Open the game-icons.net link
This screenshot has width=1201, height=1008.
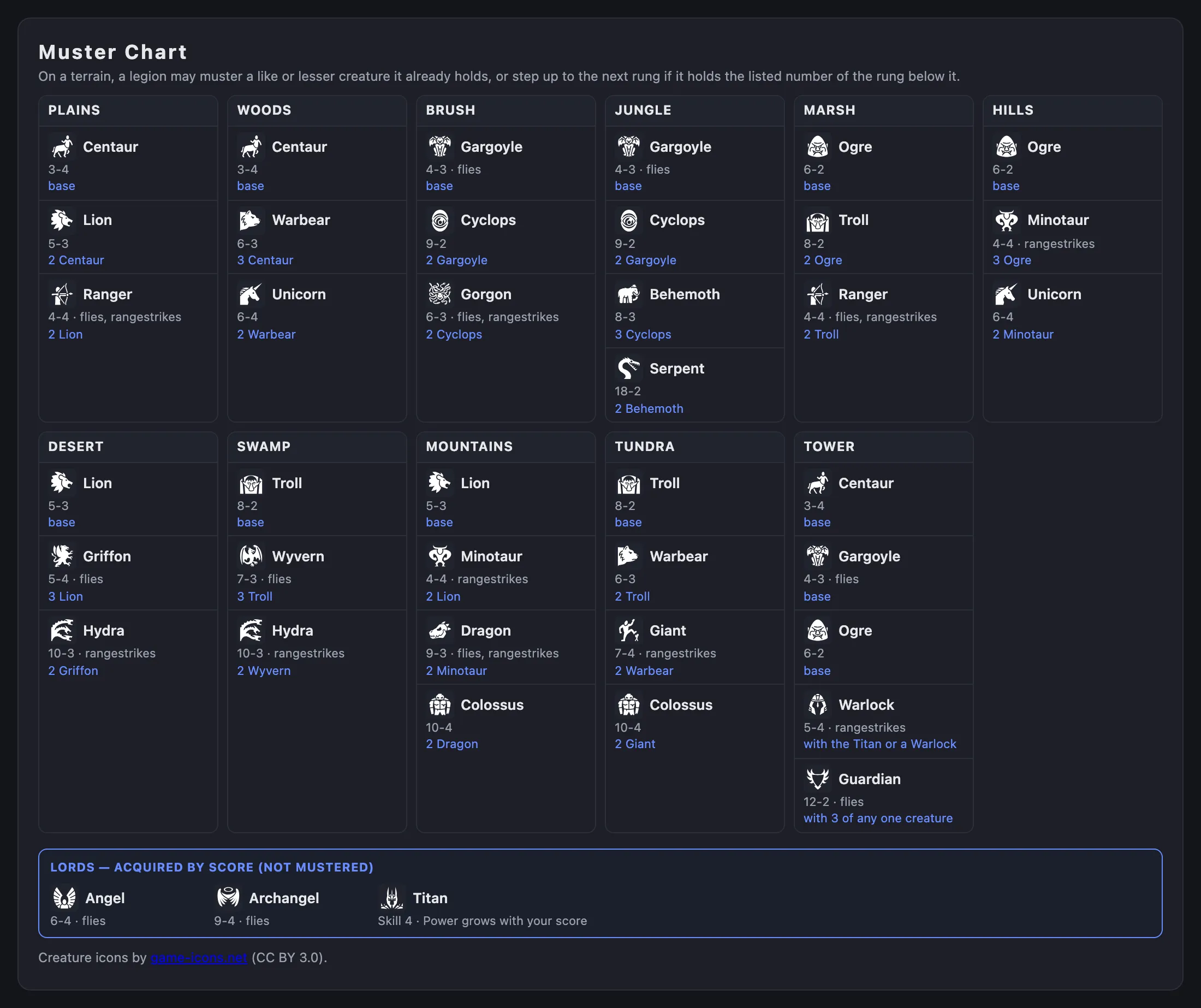point(199,958)
